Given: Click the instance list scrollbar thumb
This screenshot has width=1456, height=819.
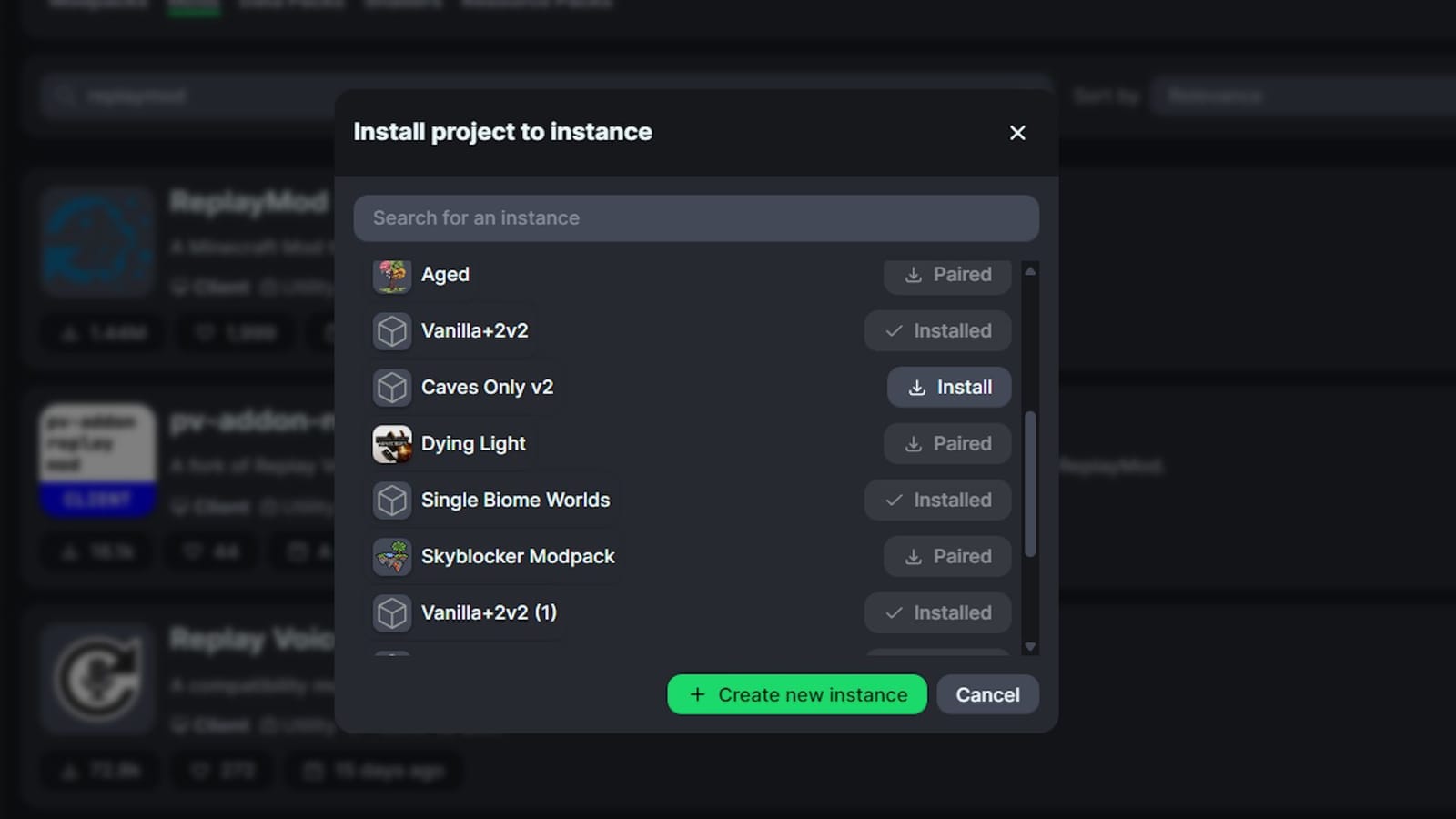Looking at the screenshot, I should pyautogui.click(x=1030, y=484).
